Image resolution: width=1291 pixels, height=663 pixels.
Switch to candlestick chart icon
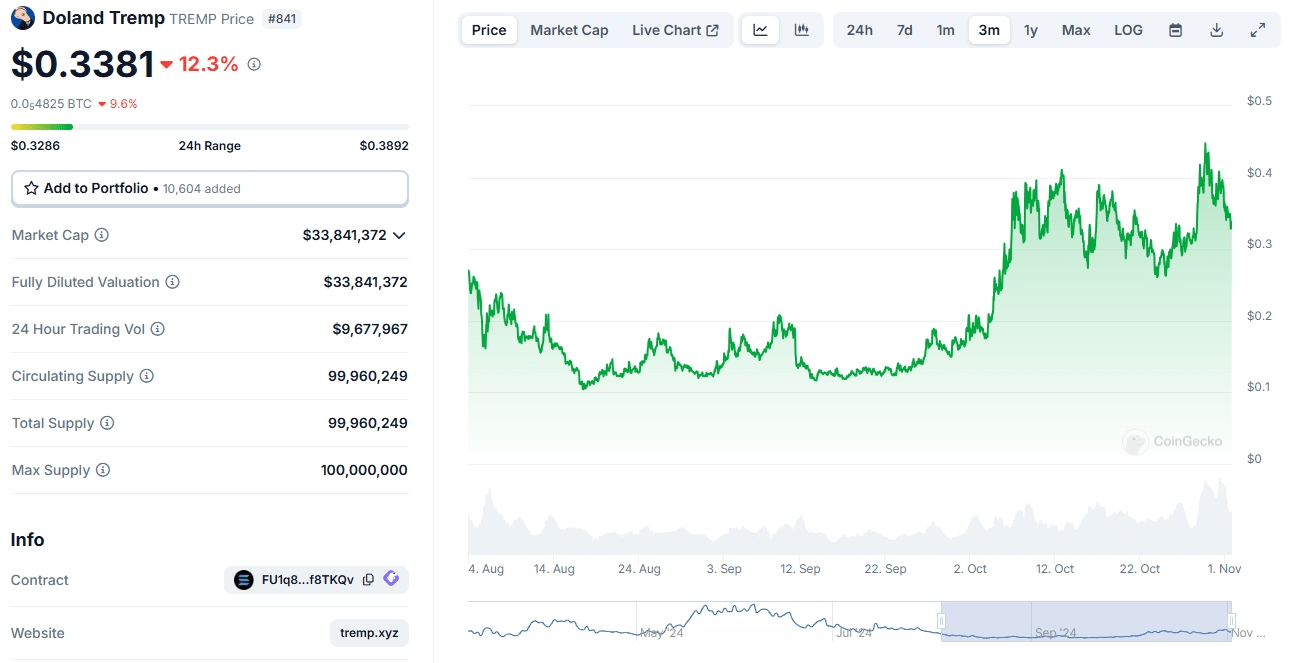801,30
